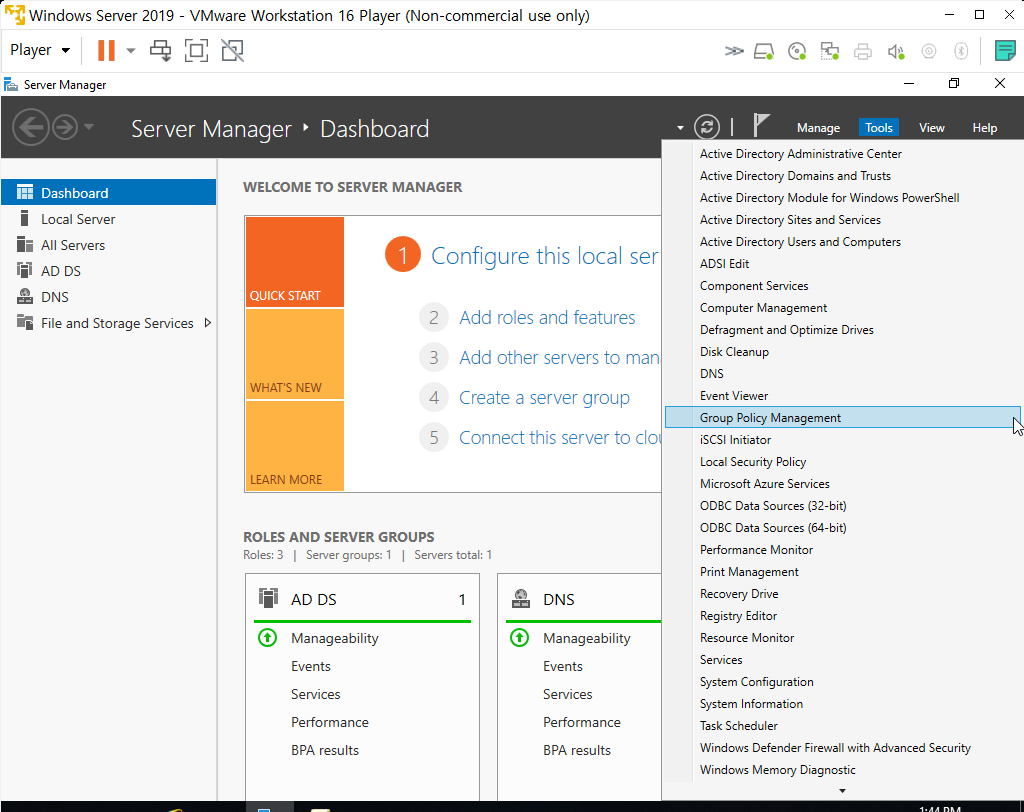
Task: Enter full screen mode in VMware toolbar
Action: 196,50
